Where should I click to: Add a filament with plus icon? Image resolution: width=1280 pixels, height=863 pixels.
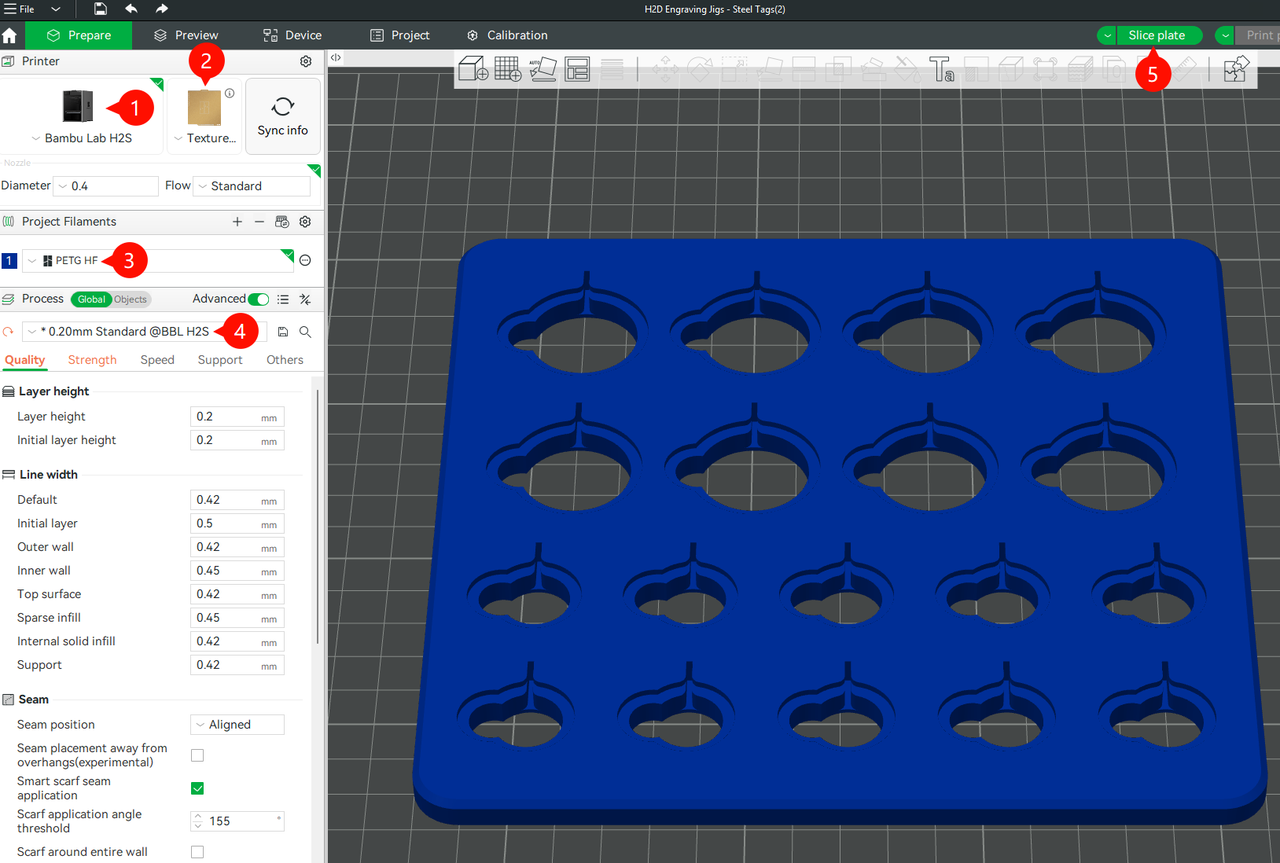click(x=237, y=222)
